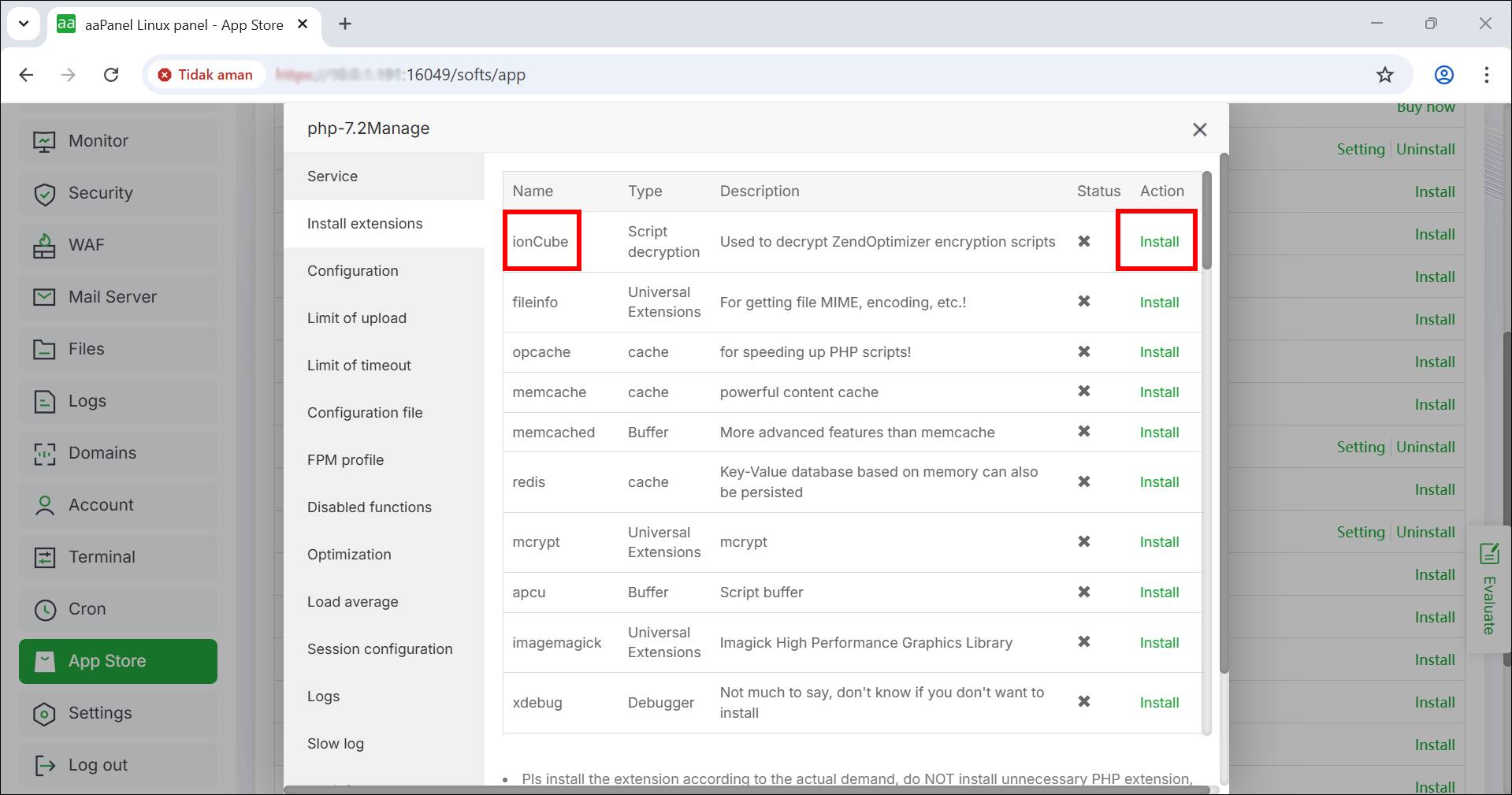Install the opcache extension
1512x795 pixels.
1159,352
